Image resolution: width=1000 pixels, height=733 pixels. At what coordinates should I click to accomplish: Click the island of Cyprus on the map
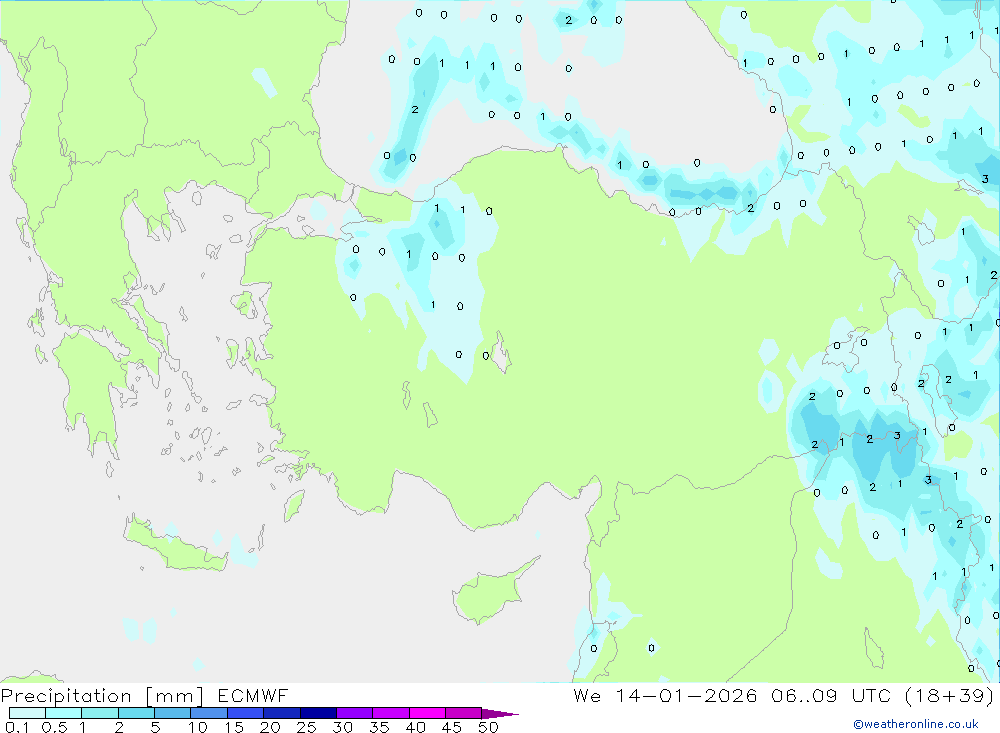point(491,593)
